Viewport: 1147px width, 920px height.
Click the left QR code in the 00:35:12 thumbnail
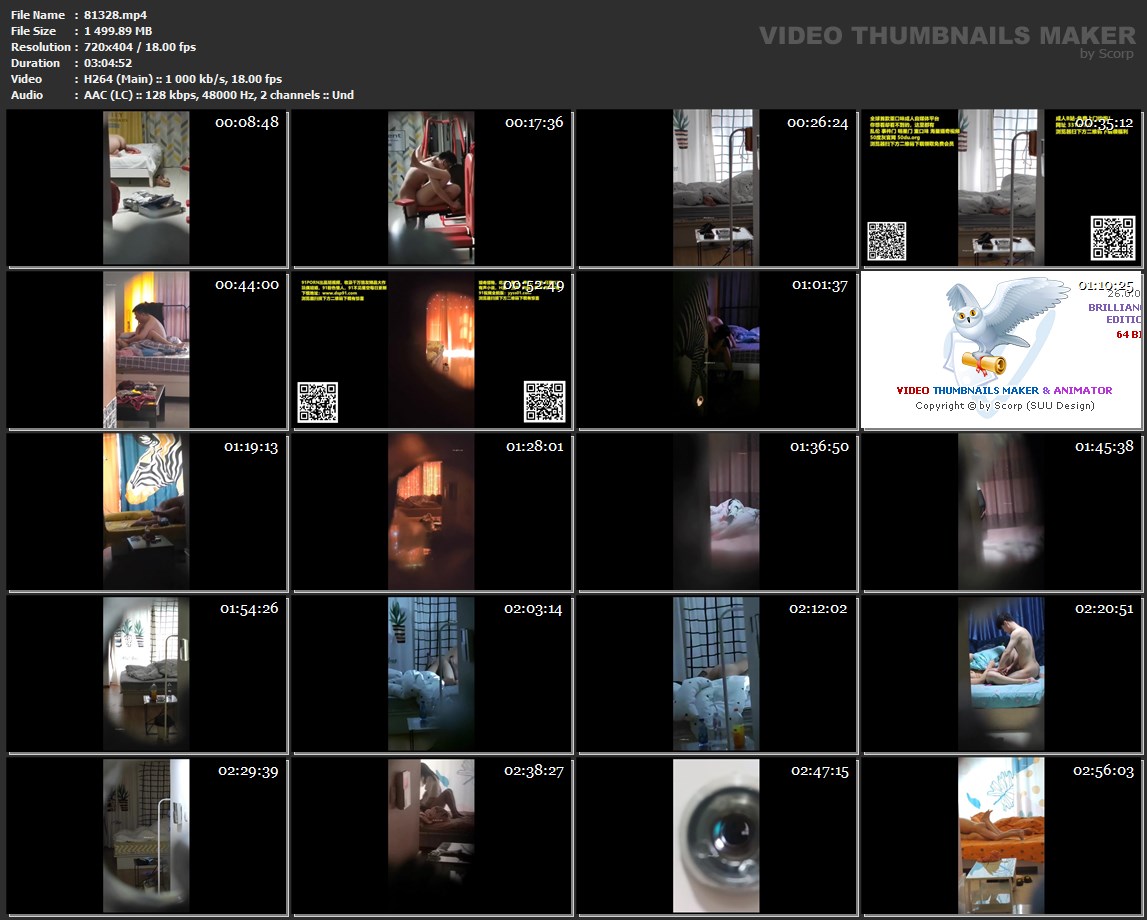coord(886,241)
